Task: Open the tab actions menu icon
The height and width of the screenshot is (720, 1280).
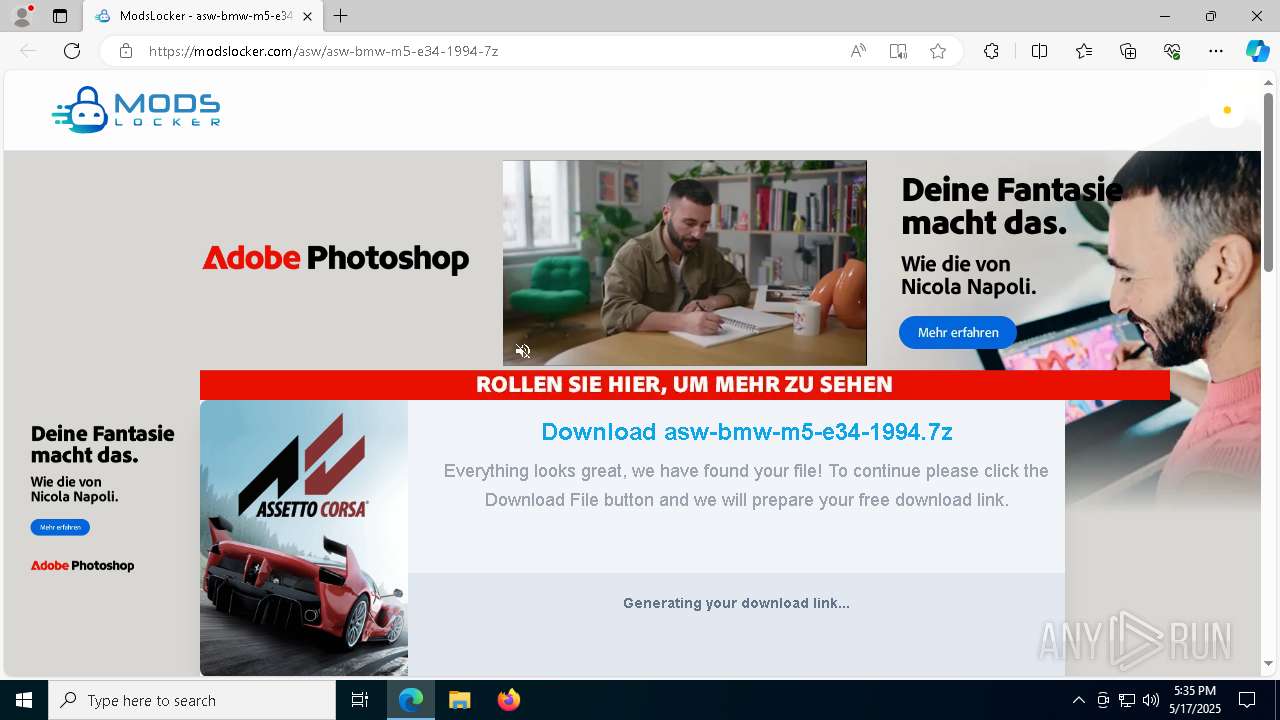Action: pyautogui.click(x=60, y=16)
